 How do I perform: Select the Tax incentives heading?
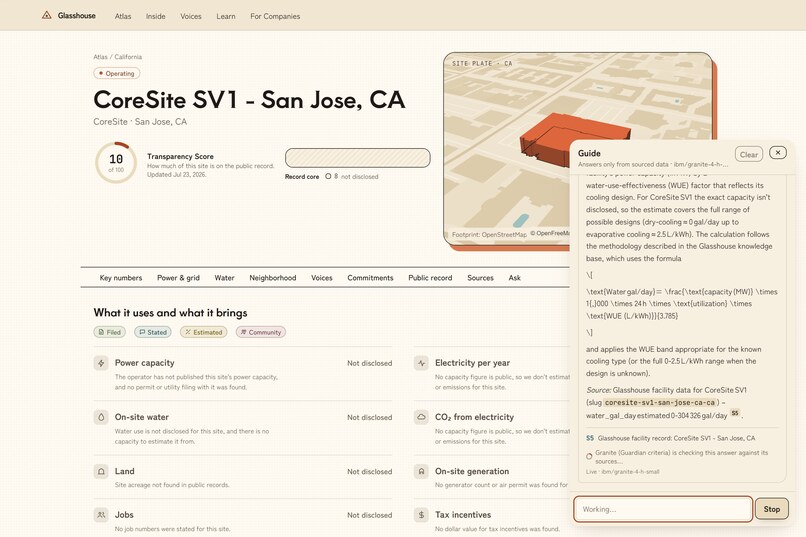point(463,514)
